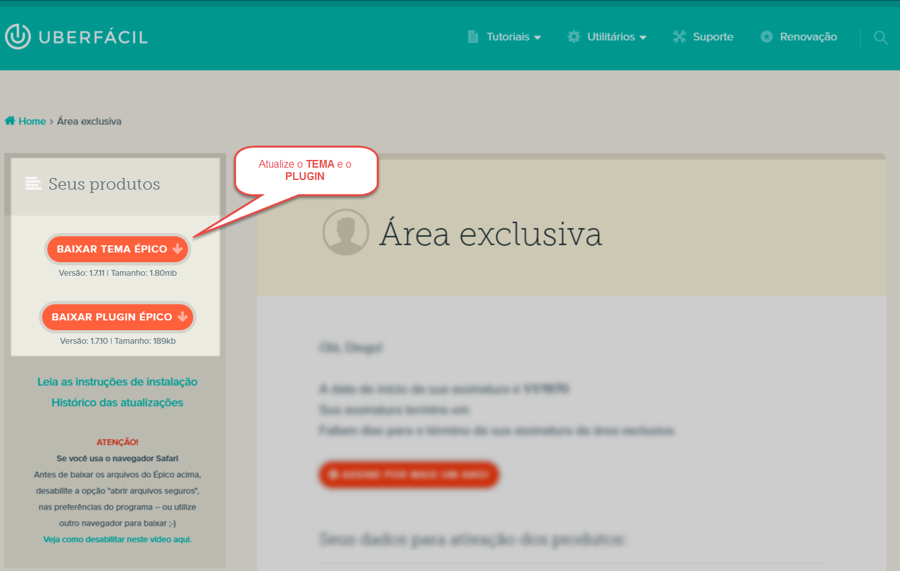This screenshot has height=571, width=900.
Task: Click the Tutoriais document icon
Action: 473,37
